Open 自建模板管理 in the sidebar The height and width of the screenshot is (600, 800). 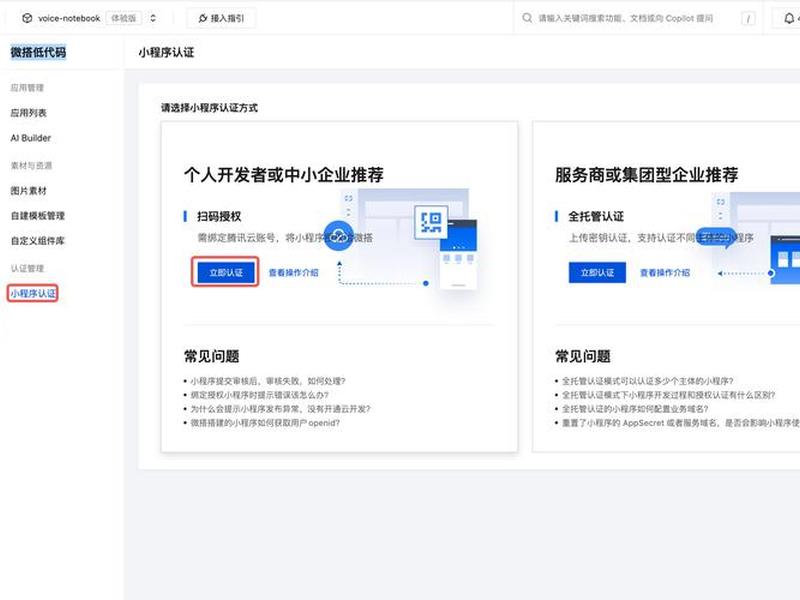click(38, 216)
